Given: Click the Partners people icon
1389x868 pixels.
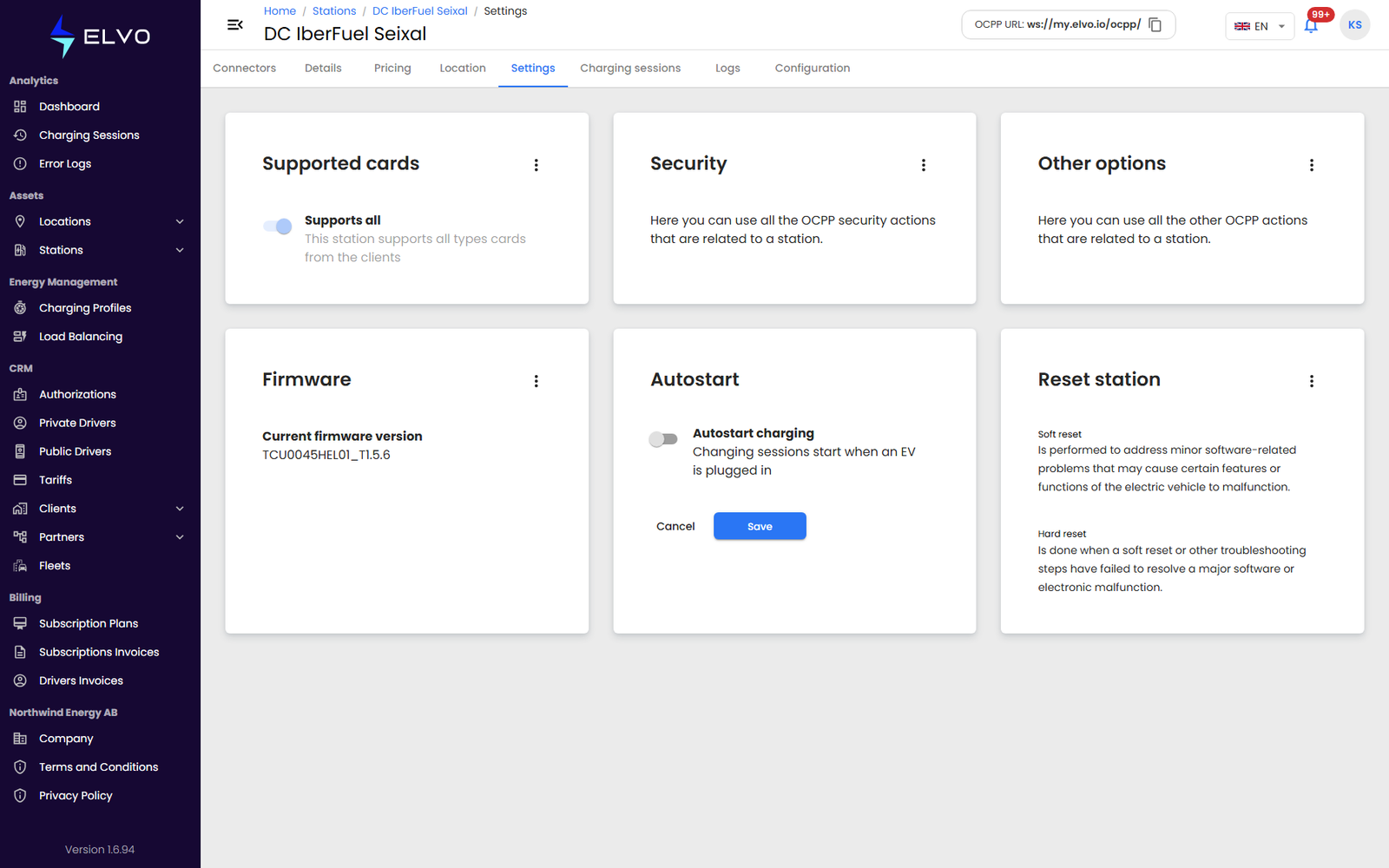Looking at the screenshot, I should coord(20,537).
